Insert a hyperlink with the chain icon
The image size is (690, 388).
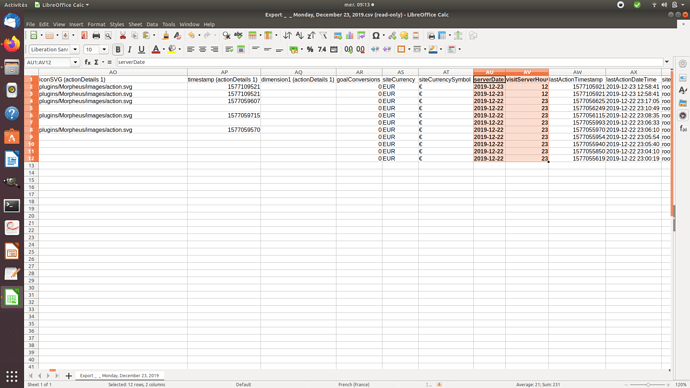pyautogui.click(x=392, y=36)
